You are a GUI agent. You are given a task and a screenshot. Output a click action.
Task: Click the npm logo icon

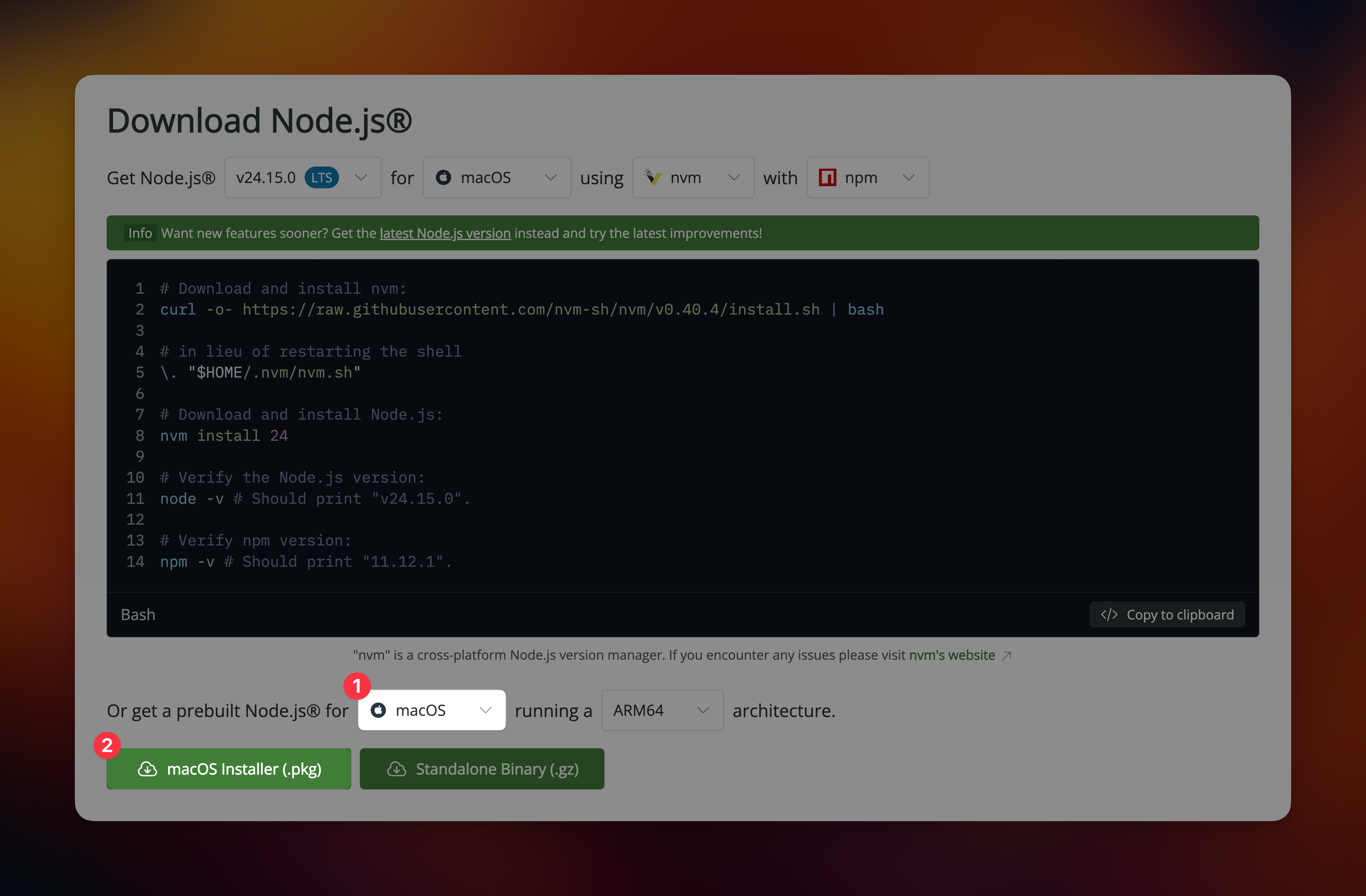click(x=827, y=177)
